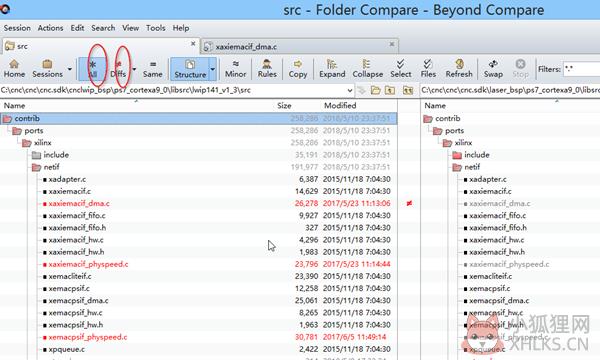Click the Select toolbar button
The image size is (600, 360).
pyautogui.click(x=401, y=69)
